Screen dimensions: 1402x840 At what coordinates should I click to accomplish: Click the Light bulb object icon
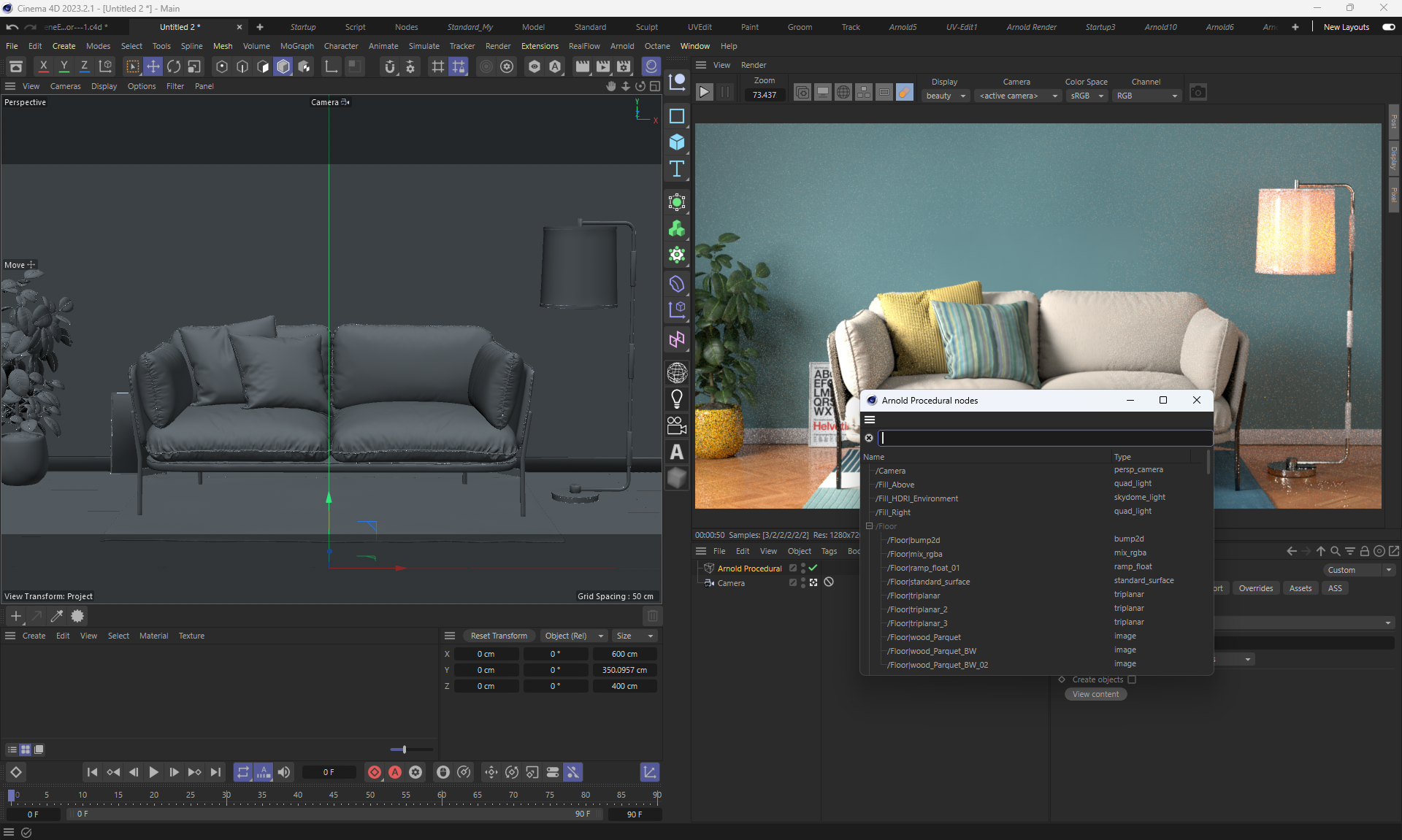pyautogui.click(x=677, y=398)
